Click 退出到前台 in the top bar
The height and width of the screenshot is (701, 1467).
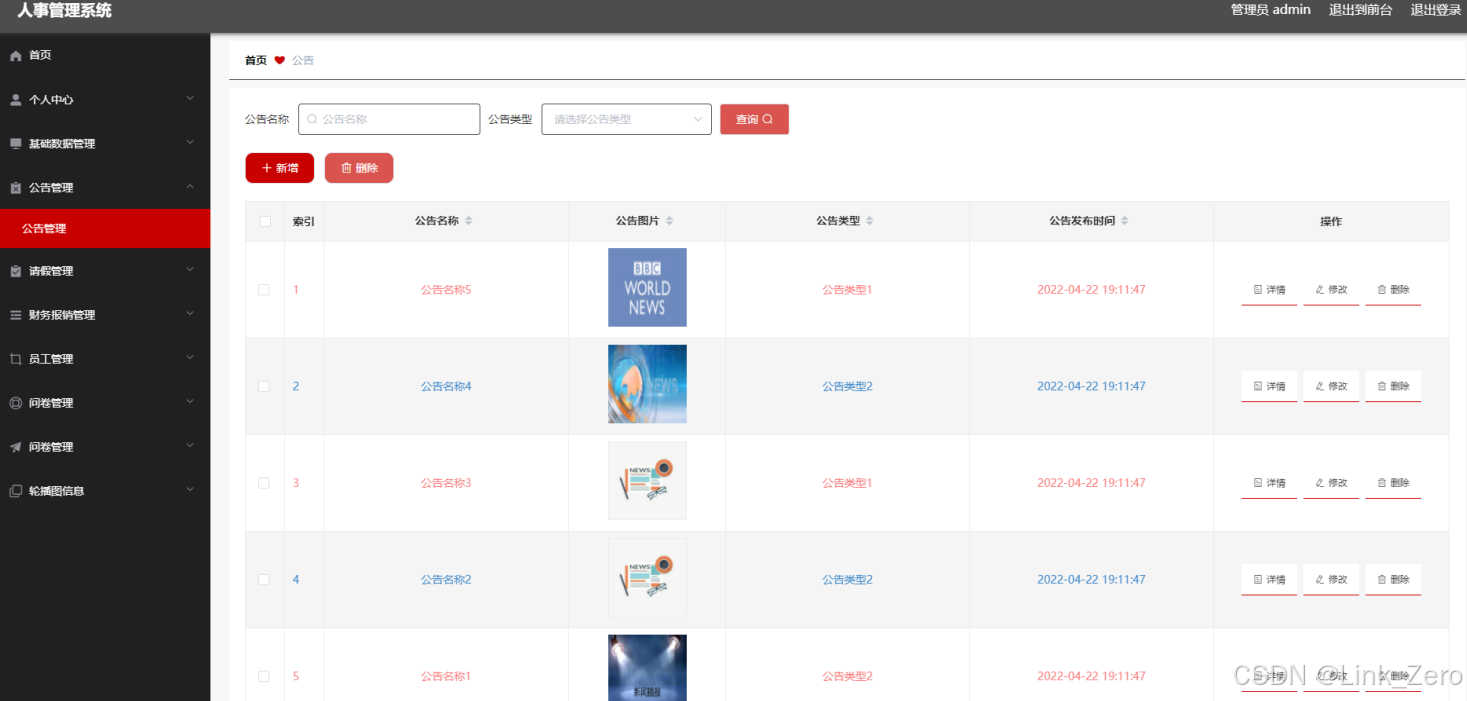pos(1360,10)
